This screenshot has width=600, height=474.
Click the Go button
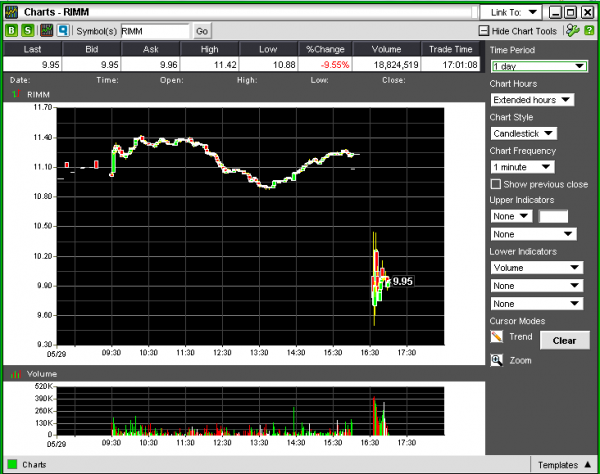(x=202, y=31)
